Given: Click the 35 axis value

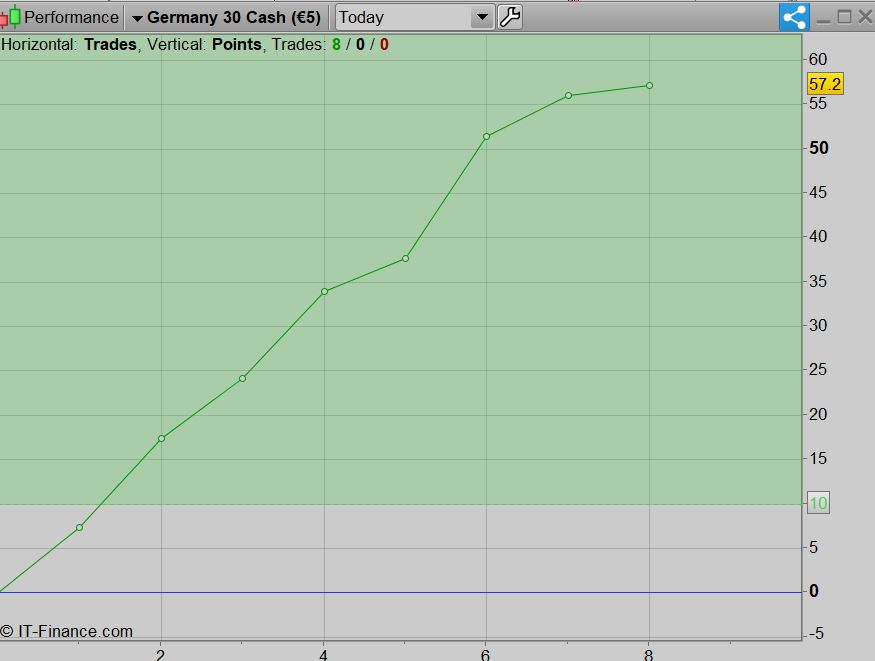Looking at the screenshot, I should point(818,281).
